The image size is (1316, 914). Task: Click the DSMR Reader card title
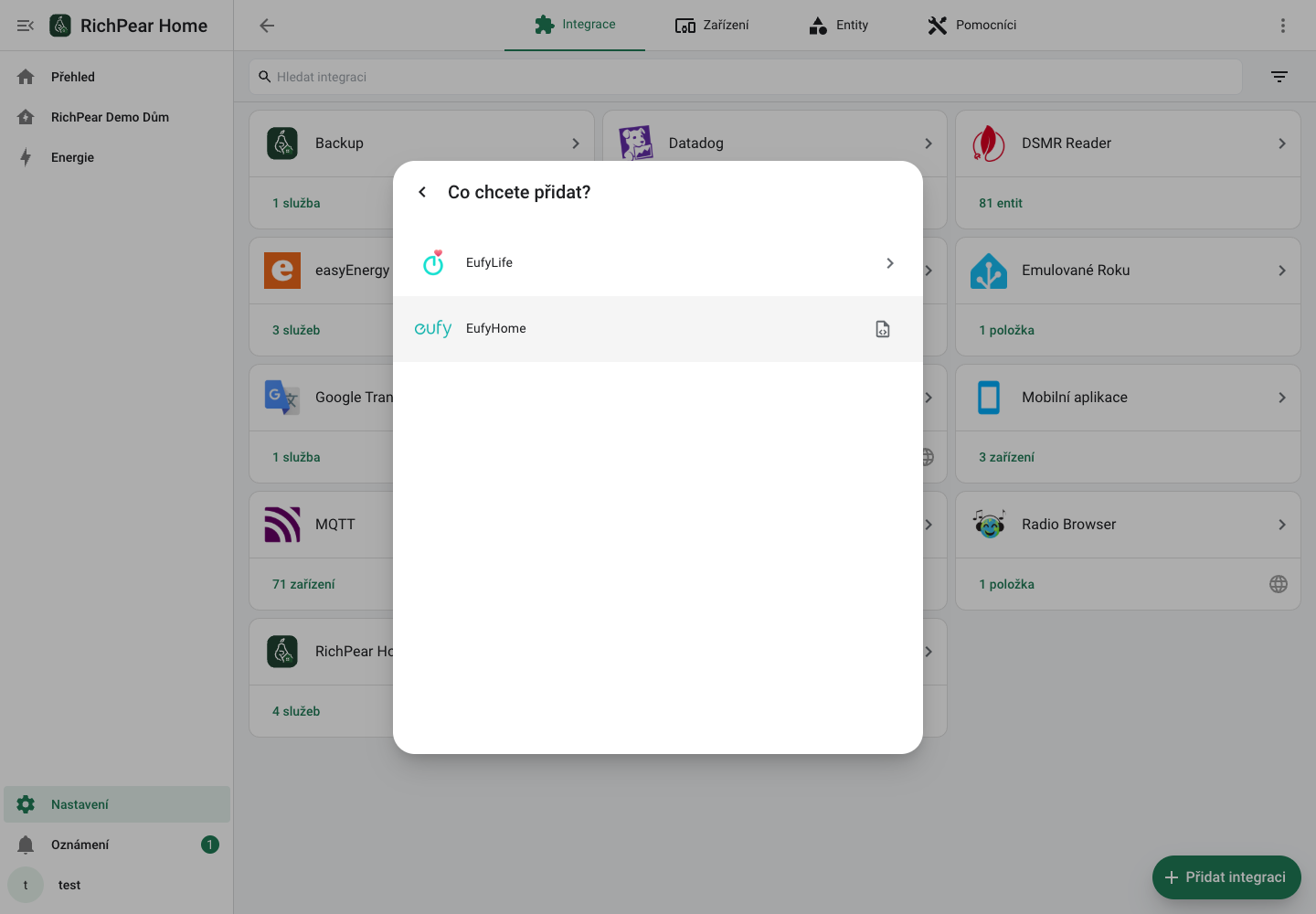click(x=1067, y=143)
